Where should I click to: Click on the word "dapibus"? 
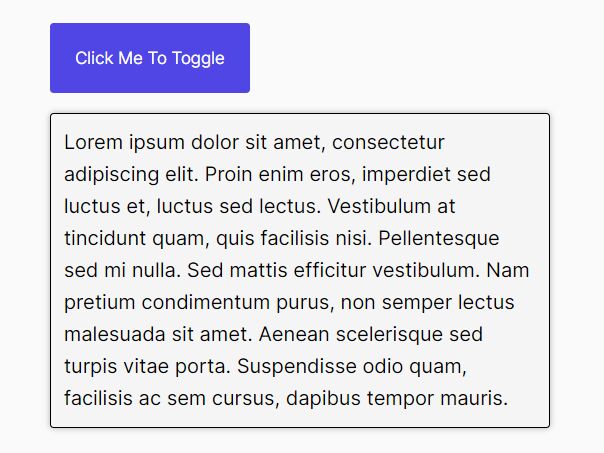323,398
